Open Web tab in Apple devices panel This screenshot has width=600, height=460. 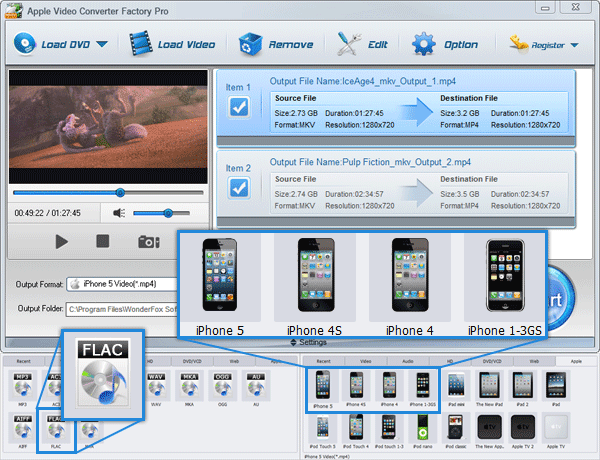click(x=534, y=361)
